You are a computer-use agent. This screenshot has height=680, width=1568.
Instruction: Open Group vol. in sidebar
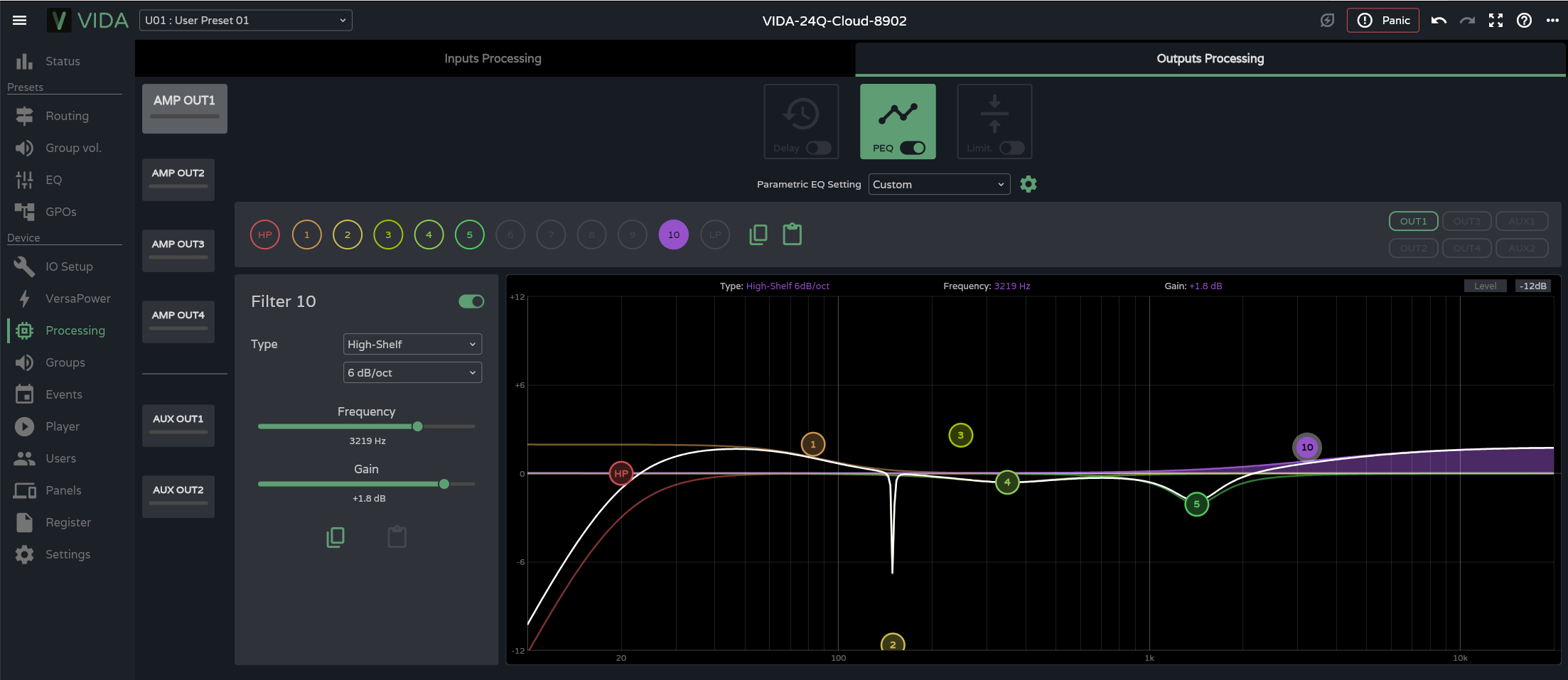pyautogui.click(x=67, y=148)
